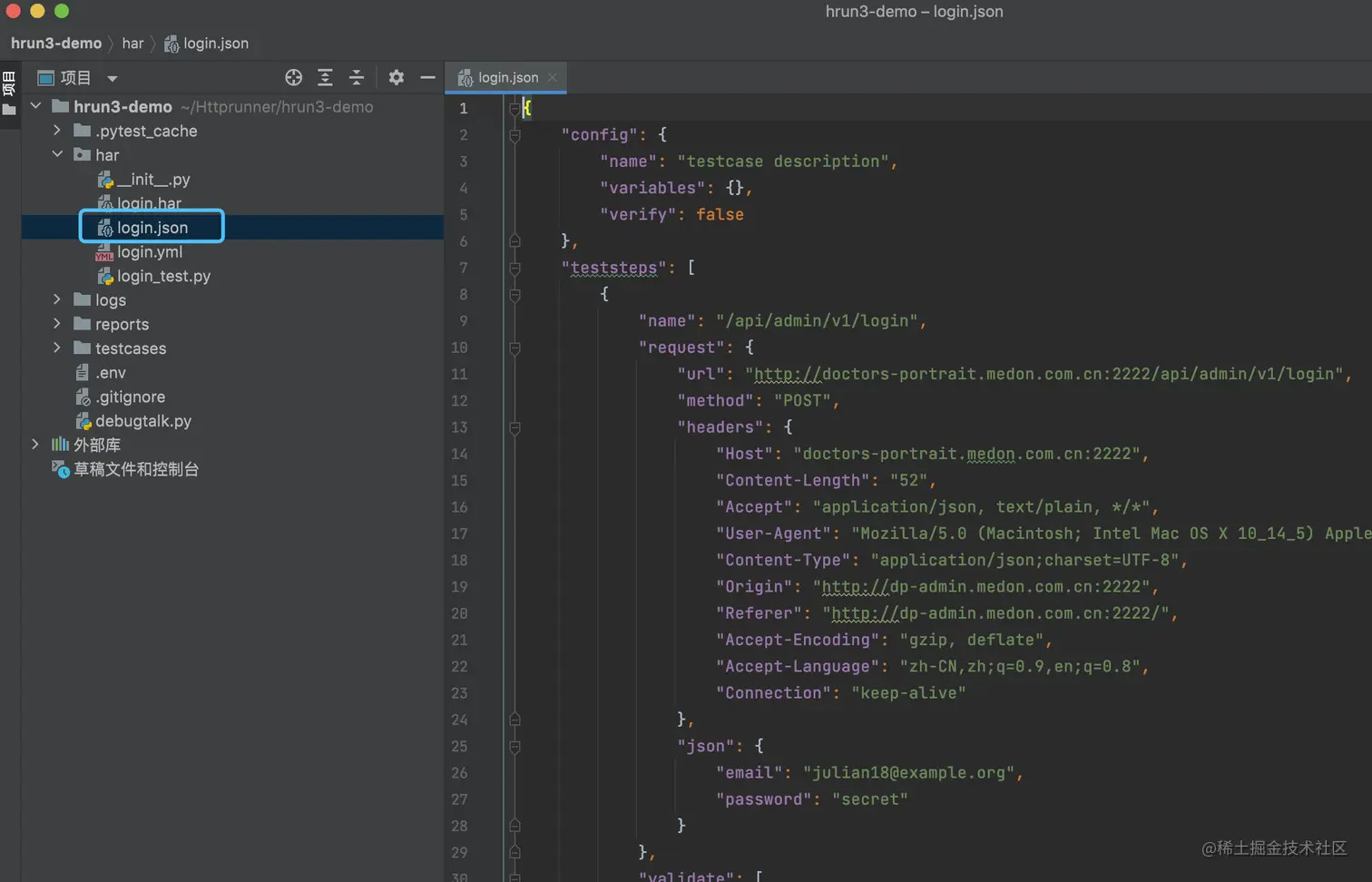Fold the json block at line 25

pyautogui.click(x=514, y=747)
